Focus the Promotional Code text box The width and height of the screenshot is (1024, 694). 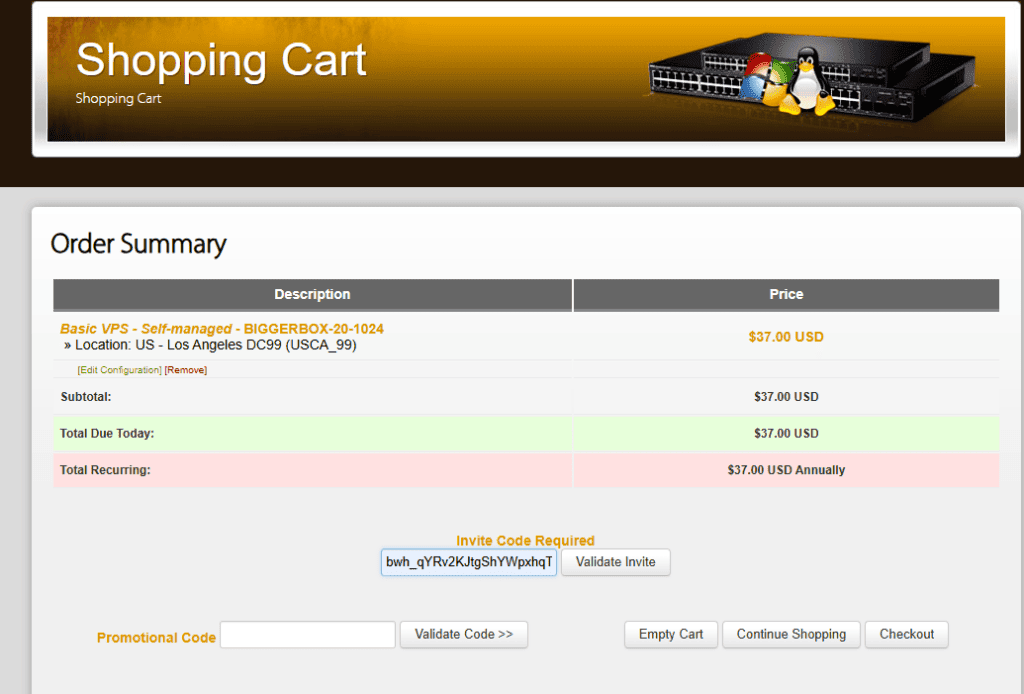[x=308, y=635]
